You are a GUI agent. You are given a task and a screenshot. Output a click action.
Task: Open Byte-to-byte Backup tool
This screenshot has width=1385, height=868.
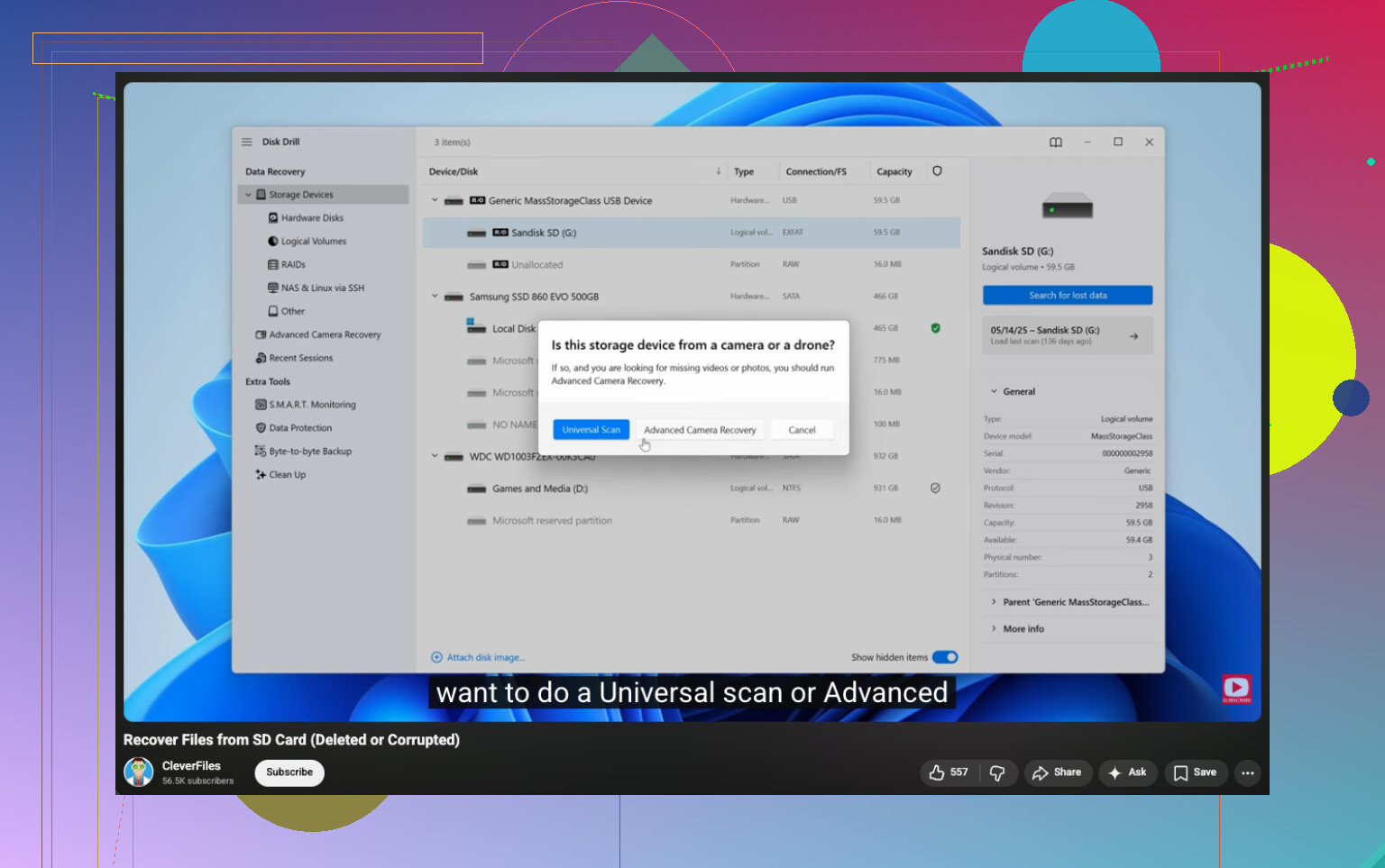[x=310, y=452]
